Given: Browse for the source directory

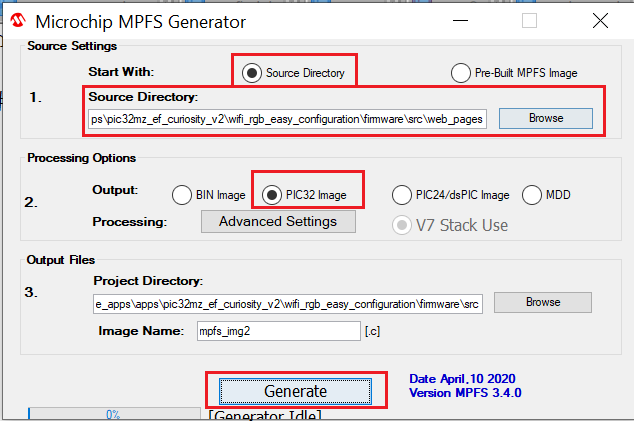Looking at the screenshot, I should (x=546, y=118).
